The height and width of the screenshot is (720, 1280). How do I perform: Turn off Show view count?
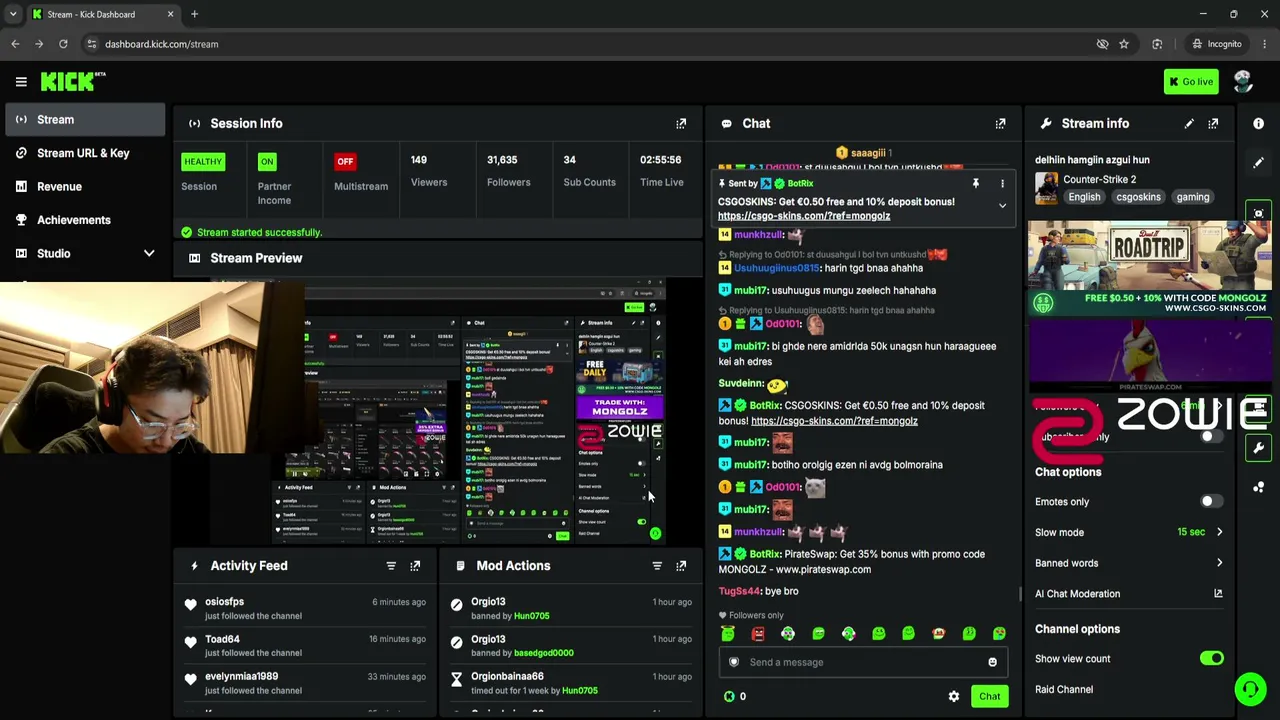pyautogui.click(x=1211, y=659)
